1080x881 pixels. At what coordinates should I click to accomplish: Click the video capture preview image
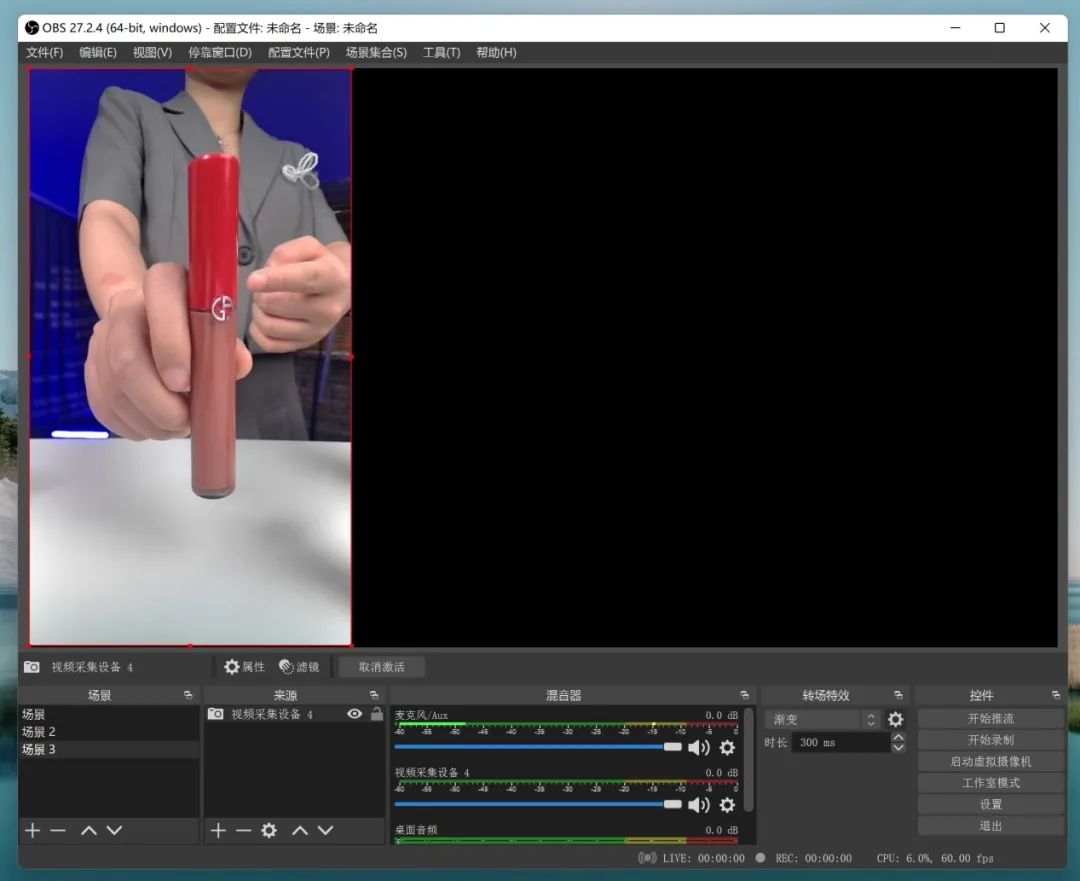pyautogui.click(x=190, y=357)
